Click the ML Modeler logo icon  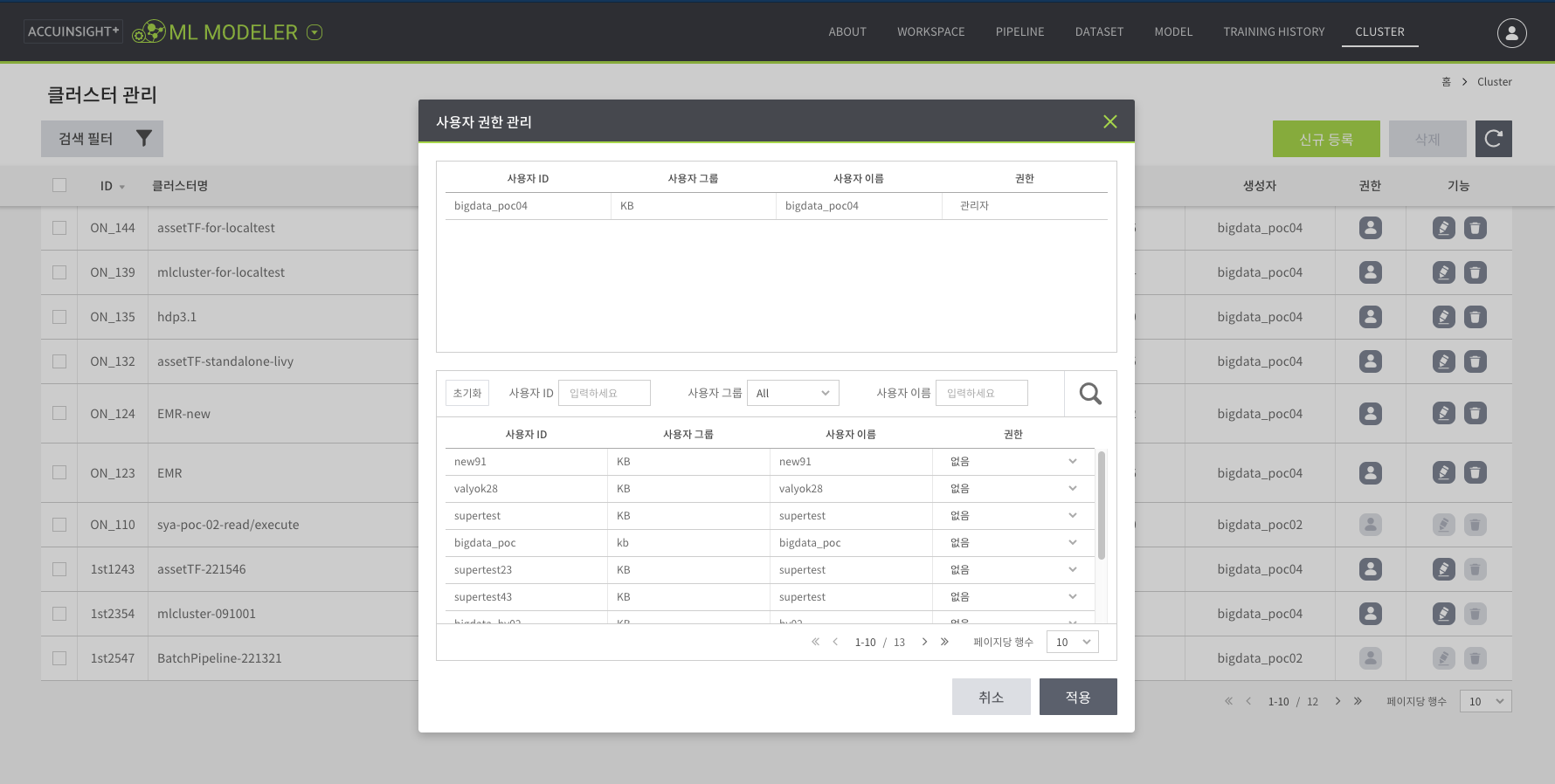pos(149,32)
